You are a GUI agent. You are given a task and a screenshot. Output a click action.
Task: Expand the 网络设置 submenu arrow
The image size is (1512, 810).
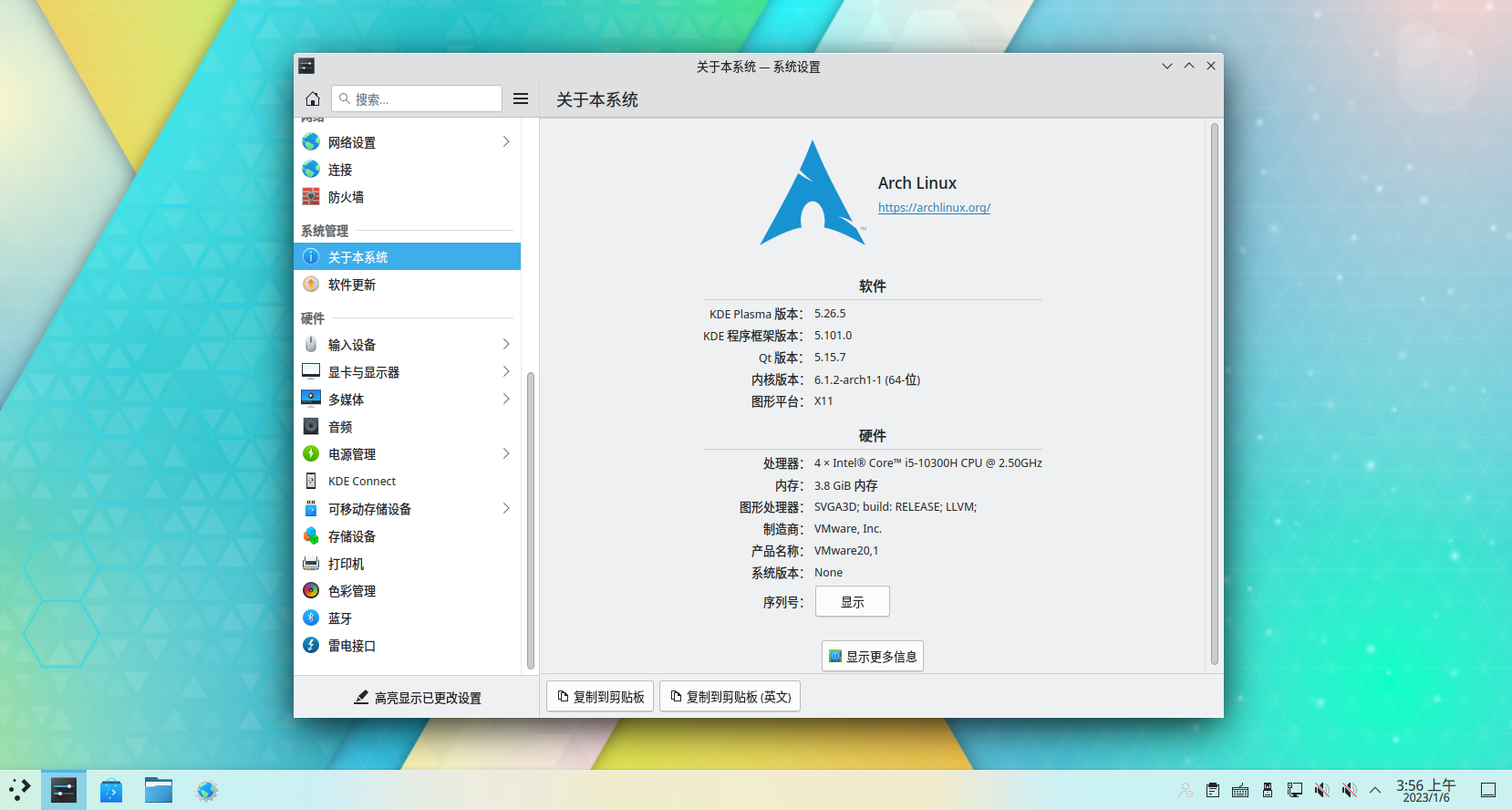click(x=506, y=142)
